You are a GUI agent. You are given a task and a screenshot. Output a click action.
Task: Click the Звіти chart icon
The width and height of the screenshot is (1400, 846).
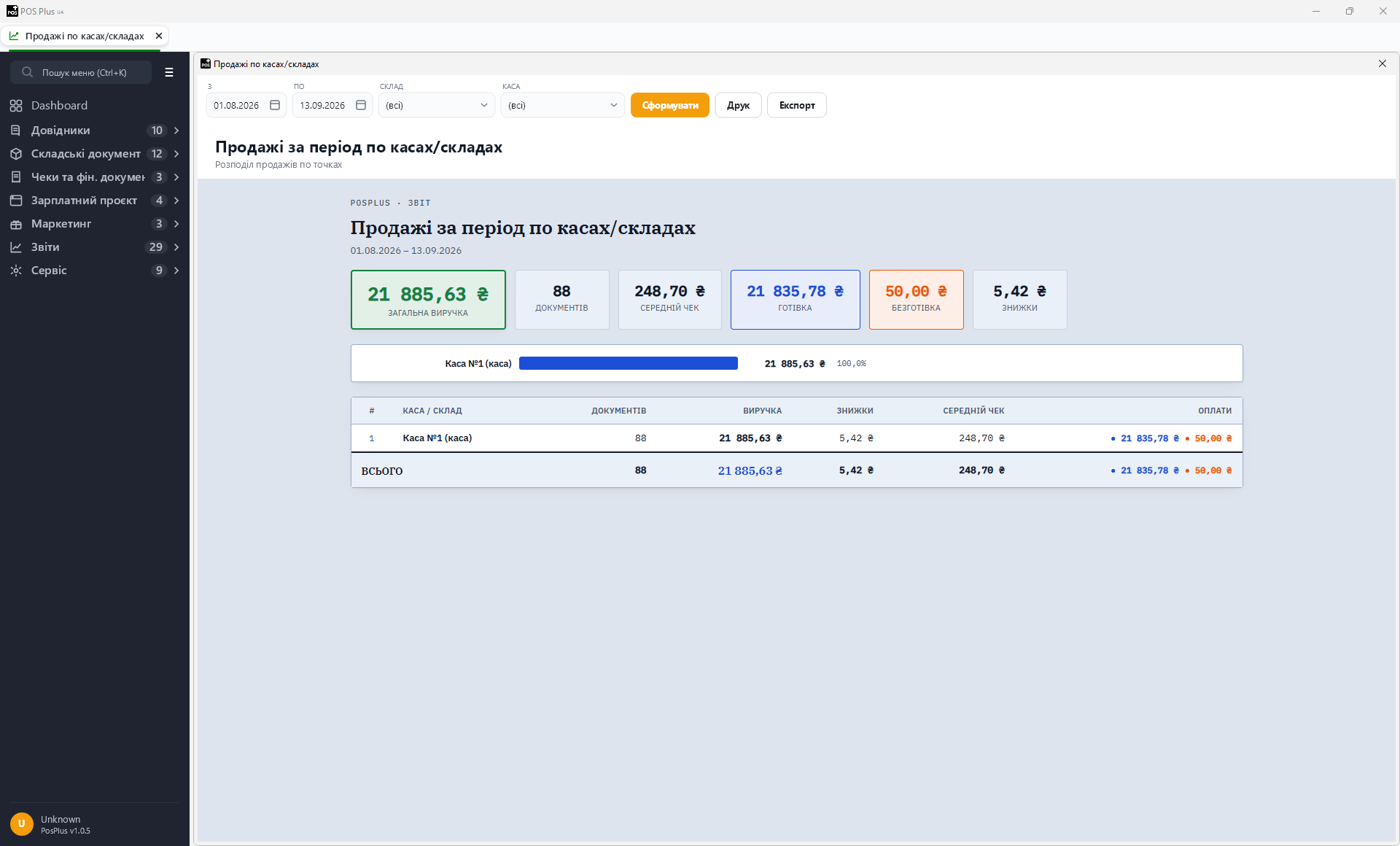click(x=16, y=247)
